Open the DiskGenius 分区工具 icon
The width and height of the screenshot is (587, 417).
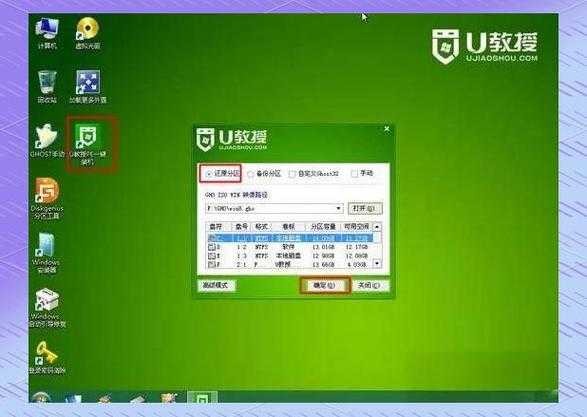point(47,198)
